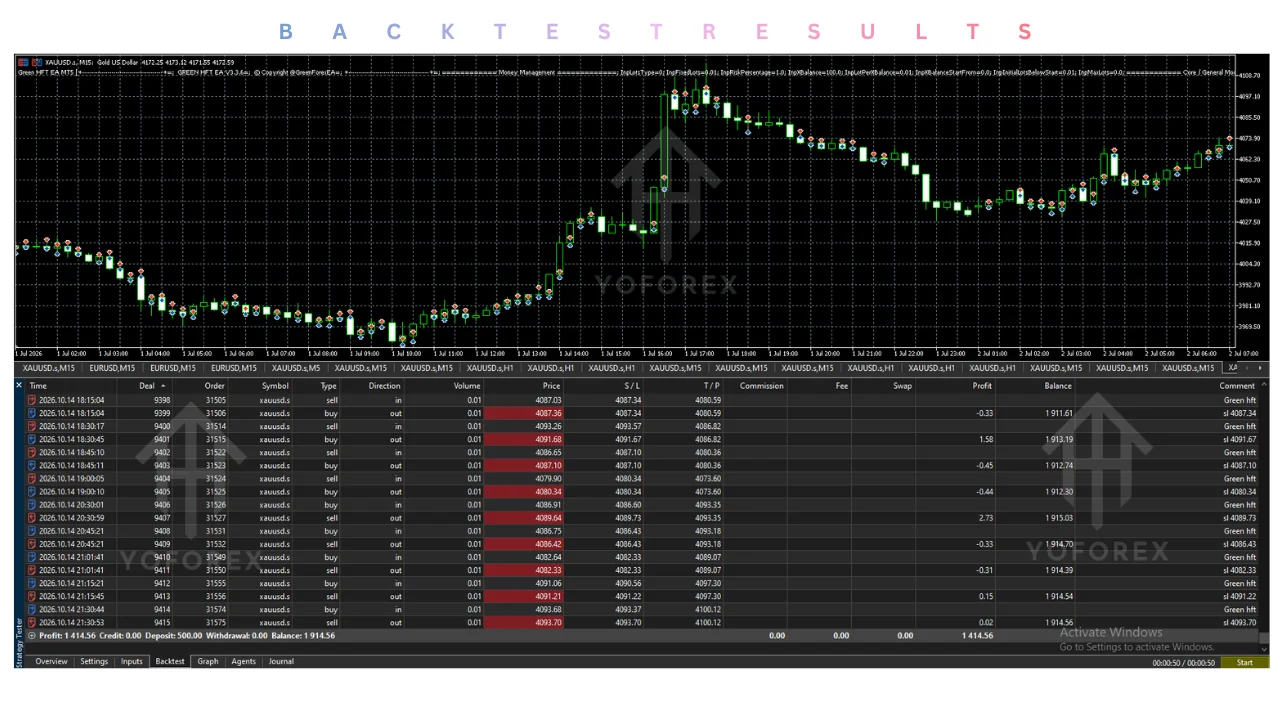The width and height of the screenshot is (1280, 720).
Task: Click the Volume column header
Action: point(467,385)
